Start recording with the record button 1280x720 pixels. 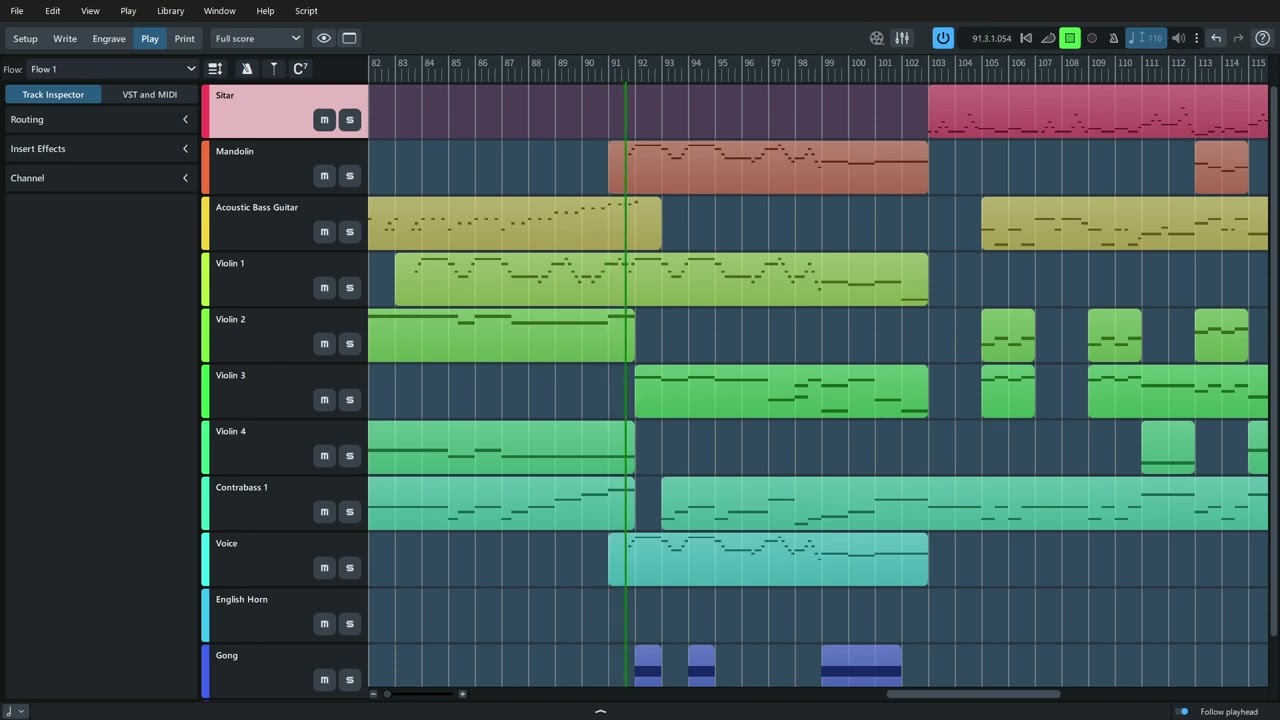(1092, 38)
